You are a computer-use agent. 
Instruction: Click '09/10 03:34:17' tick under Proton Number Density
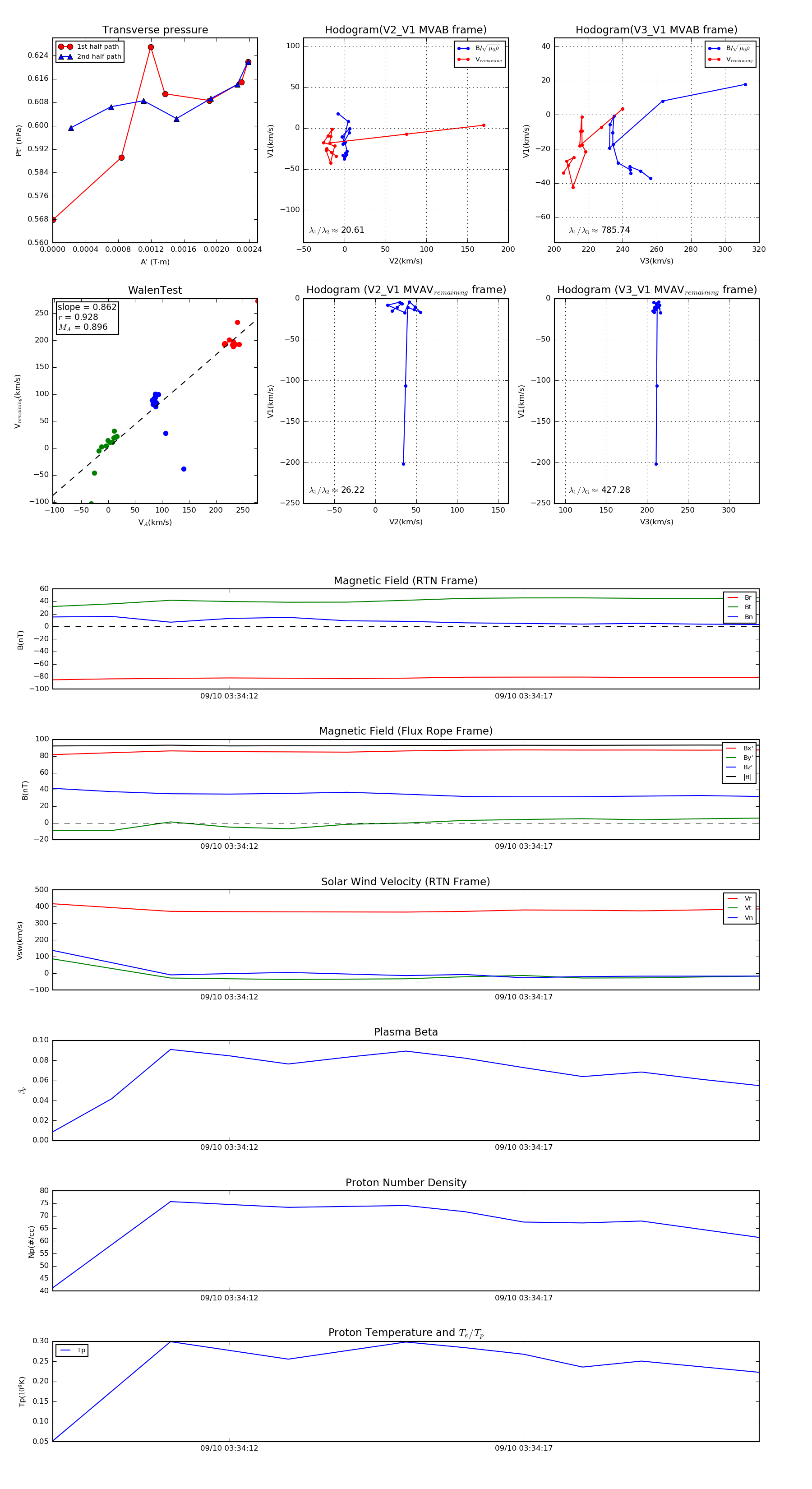[524, 1298]
